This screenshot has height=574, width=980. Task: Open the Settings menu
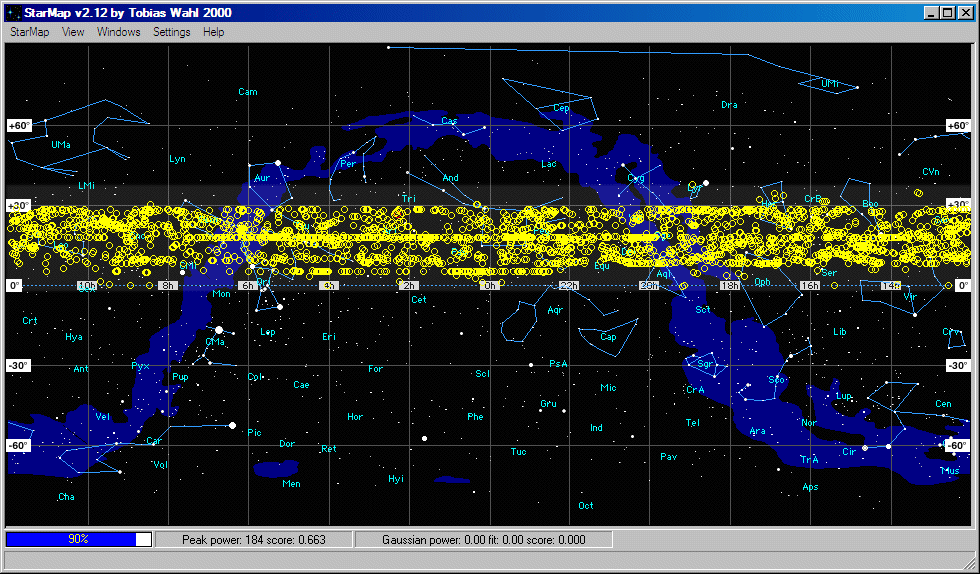click(x=171, y=32)
